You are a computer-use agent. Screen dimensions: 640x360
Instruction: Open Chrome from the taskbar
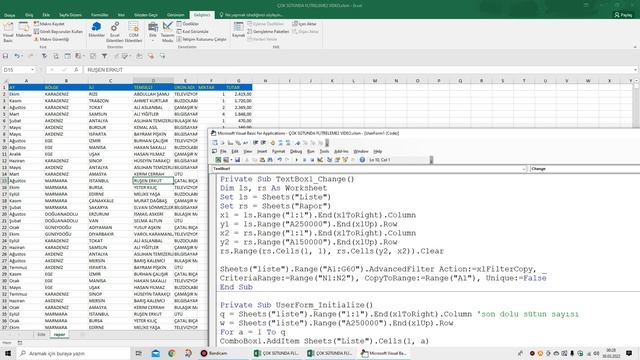coord(171,353)
